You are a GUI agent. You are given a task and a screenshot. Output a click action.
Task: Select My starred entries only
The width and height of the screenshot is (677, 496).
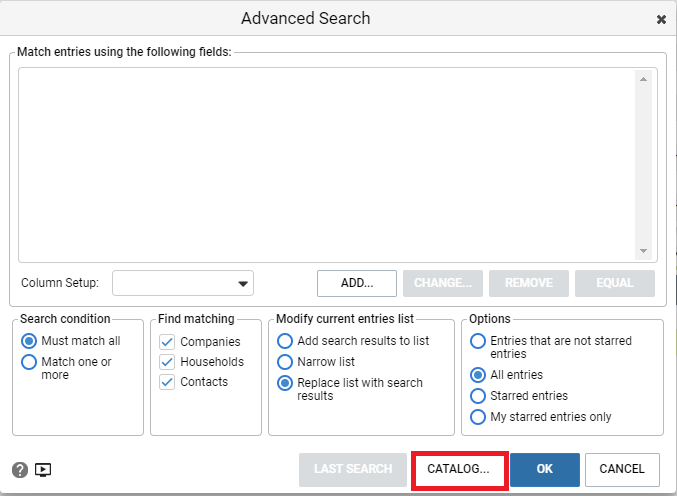478,417
